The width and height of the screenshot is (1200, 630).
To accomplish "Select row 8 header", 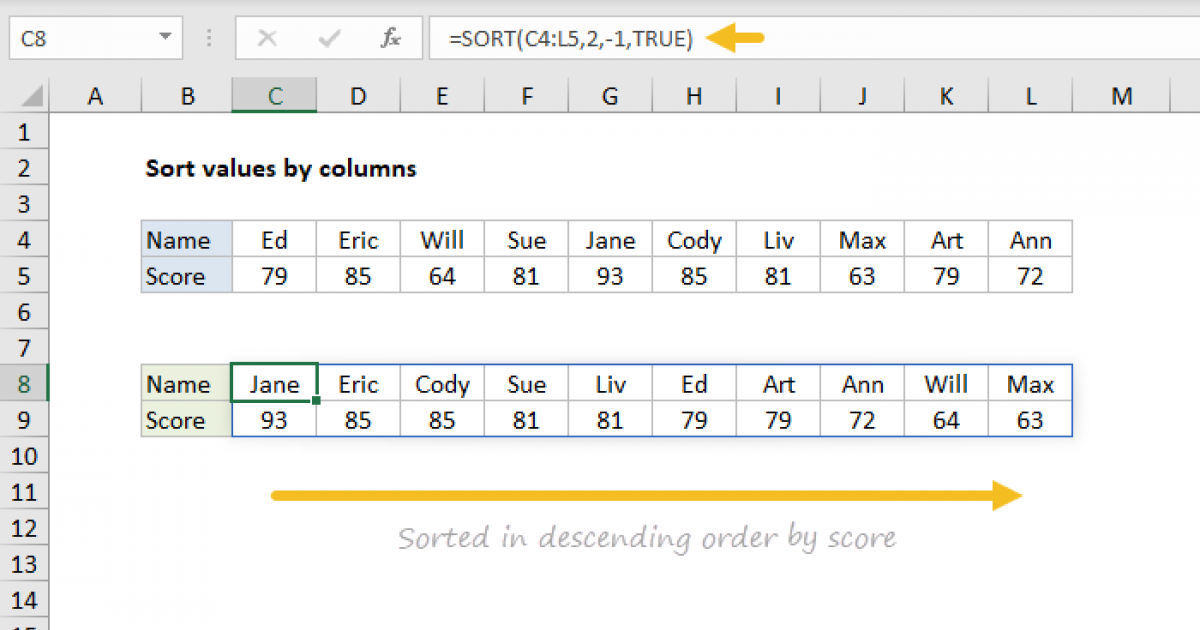I will (x=24, y=383).
